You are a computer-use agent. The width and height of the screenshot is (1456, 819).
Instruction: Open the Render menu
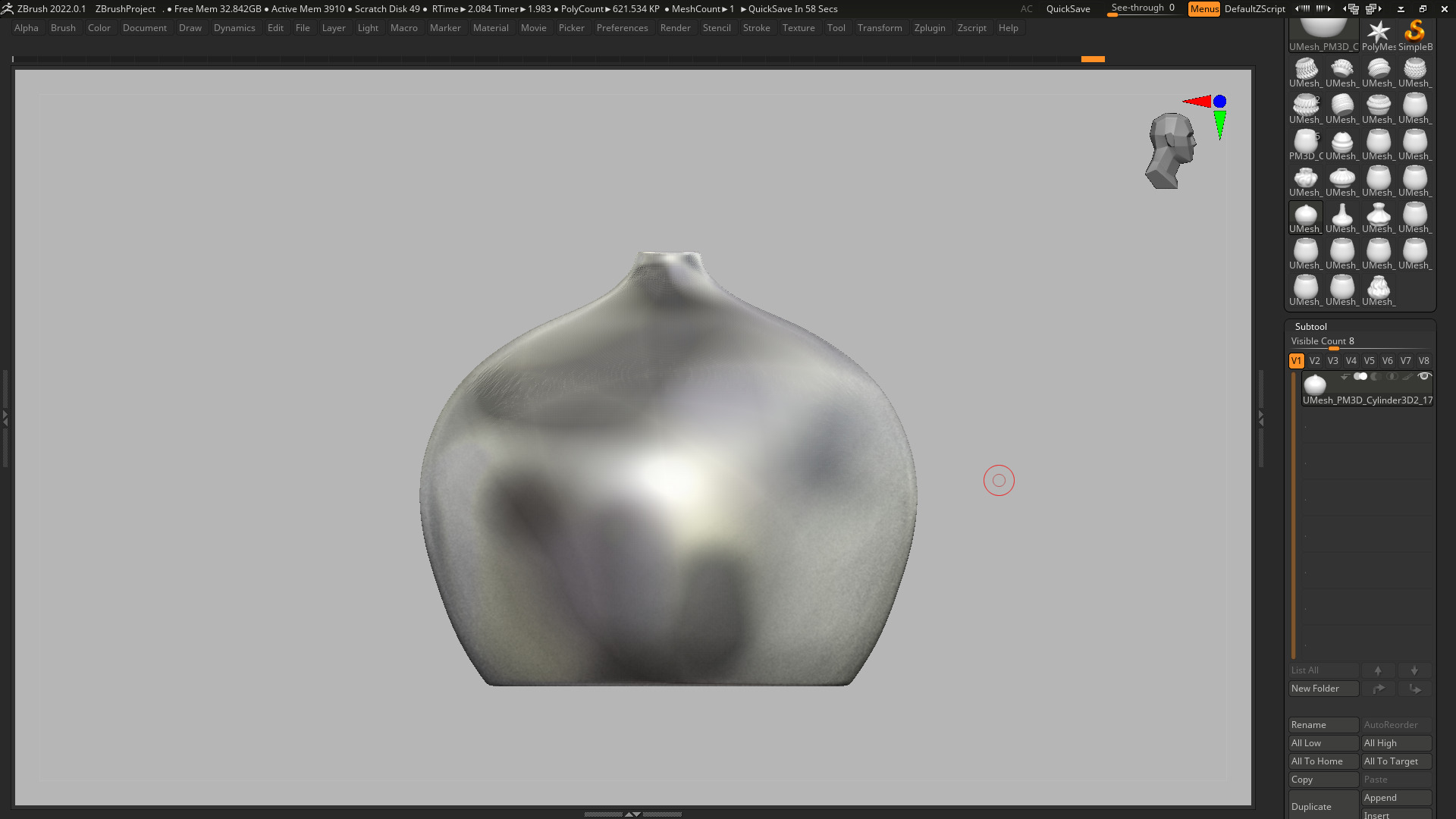tap(675, 28)
